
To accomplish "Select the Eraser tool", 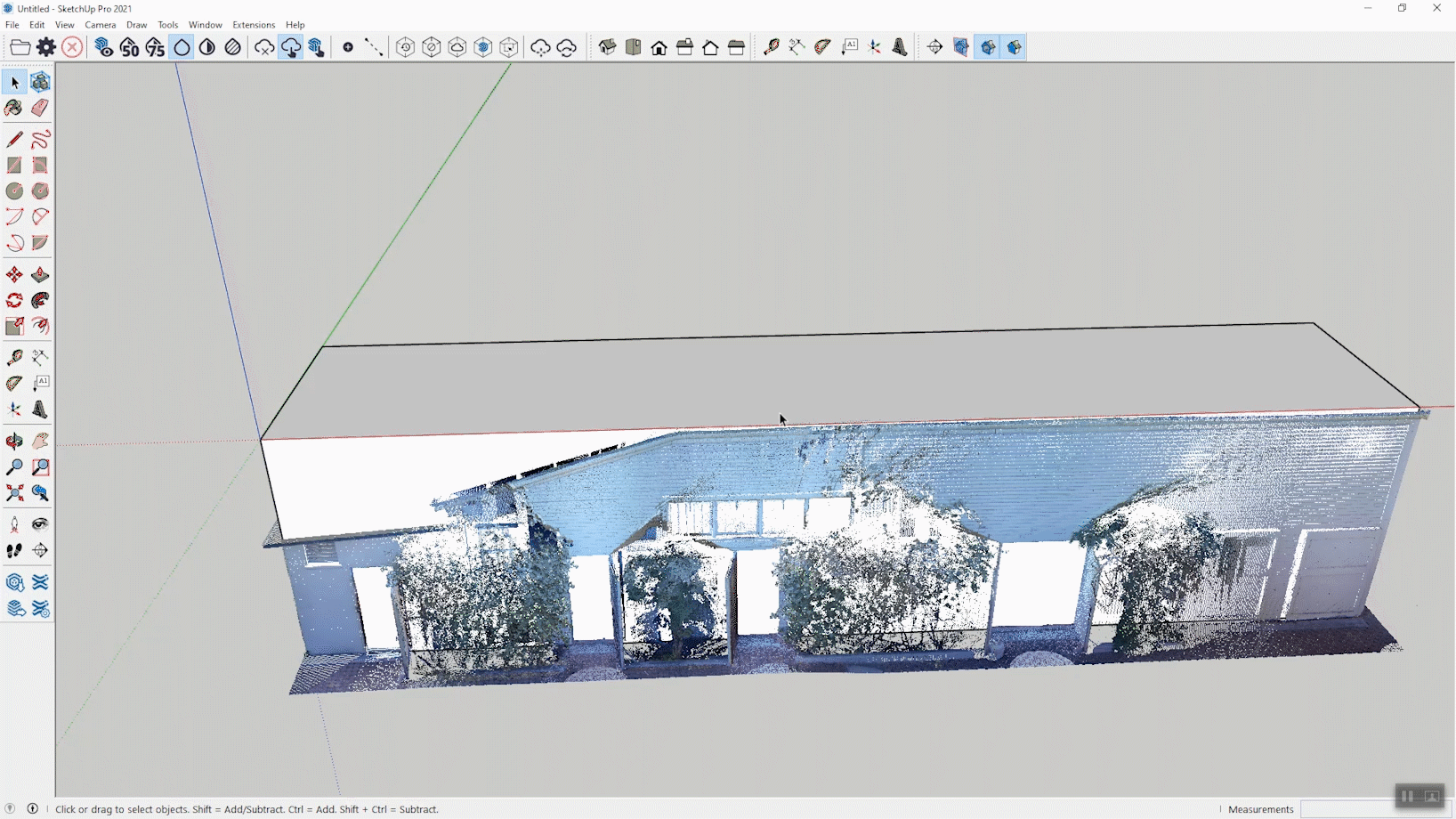I will tap(40, 108).
